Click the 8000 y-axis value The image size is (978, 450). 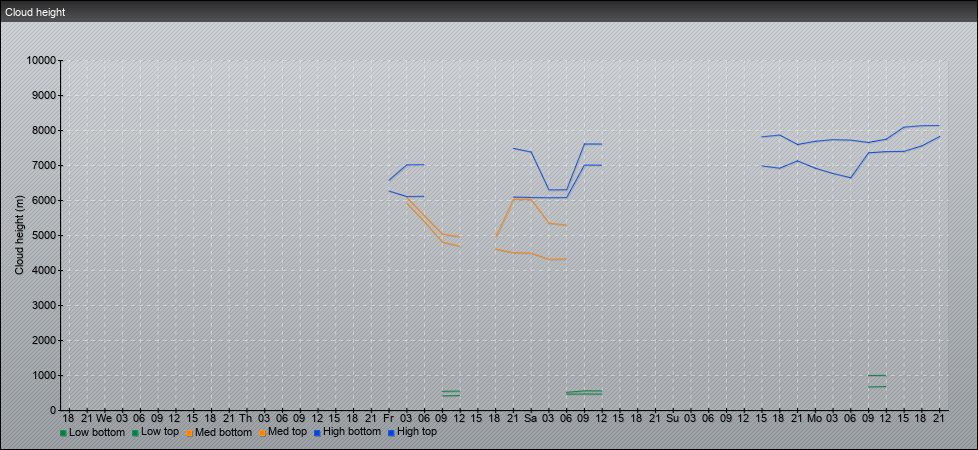tap(44, 130)
